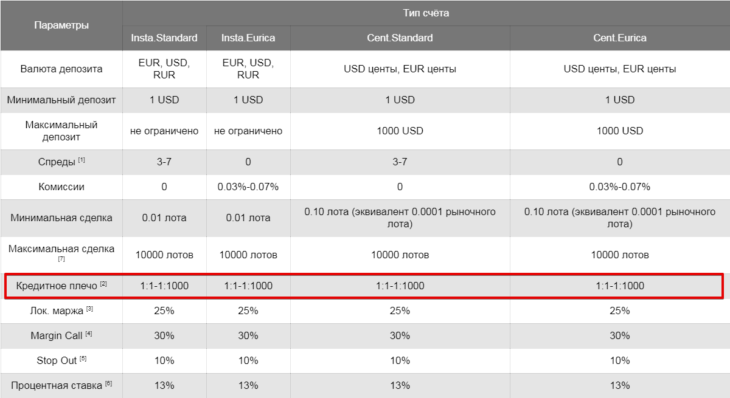Click leverage 1:1-1:1000 for Cent.Standard
Viewport: 730px width, 398px height.
(400, 286)
